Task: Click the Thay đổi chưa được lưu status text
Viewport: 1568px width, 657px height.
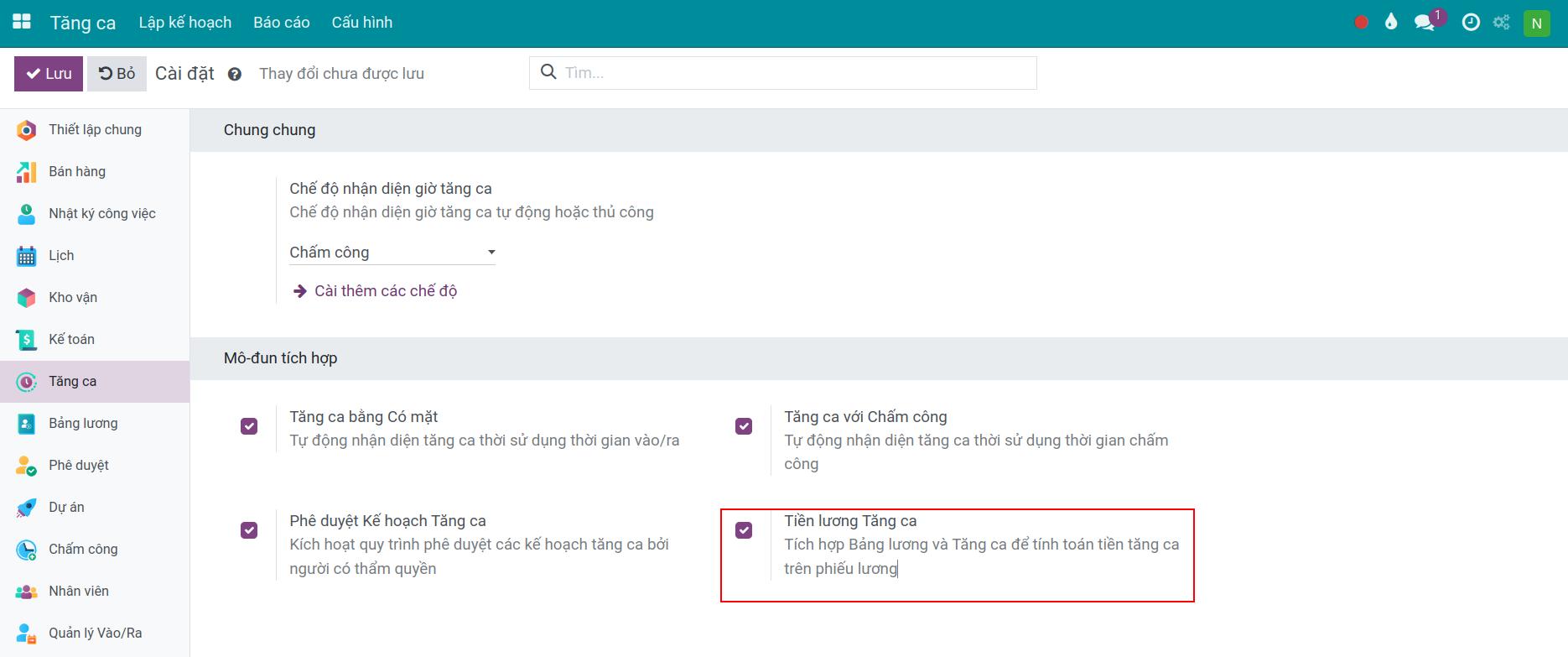Action: click(341, 74)
